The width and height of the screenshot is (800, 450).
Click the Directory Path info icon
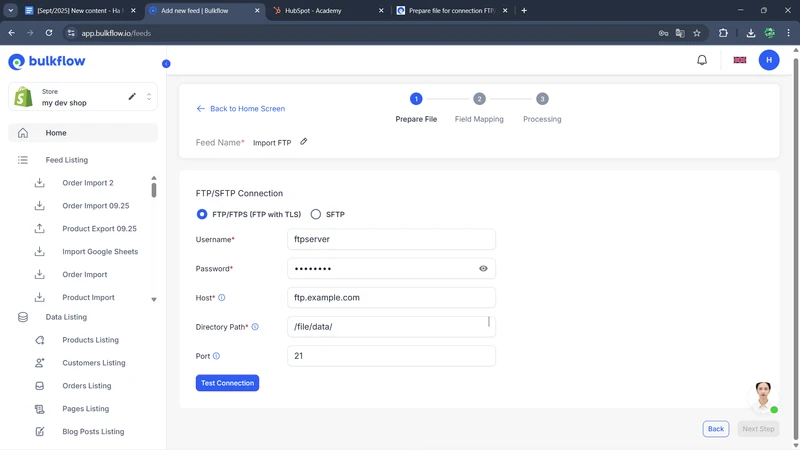(x=255, y=327)
